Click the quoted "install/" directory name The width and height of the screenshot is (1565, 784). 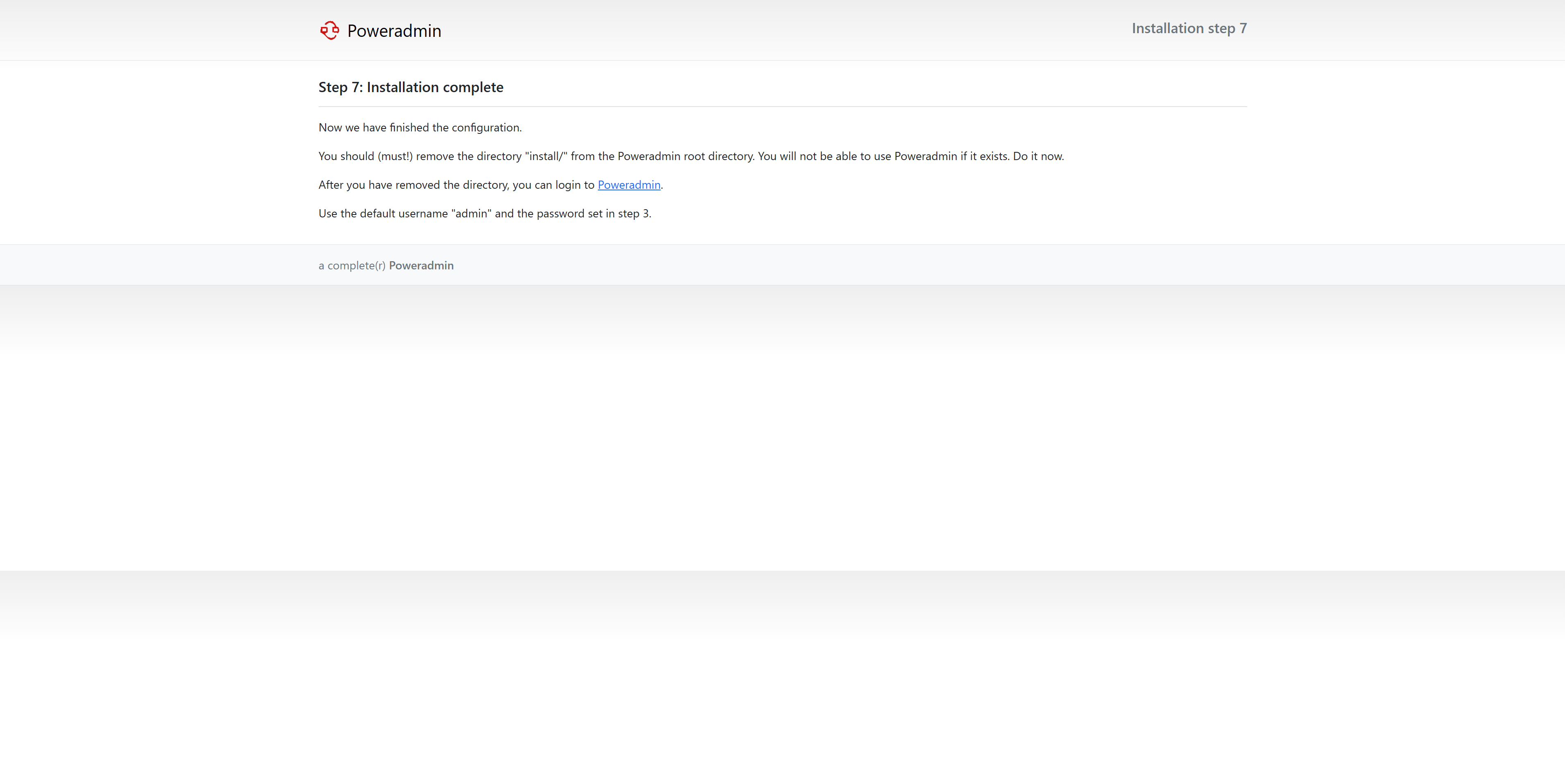pyautogui.click(x=545, y=156)
